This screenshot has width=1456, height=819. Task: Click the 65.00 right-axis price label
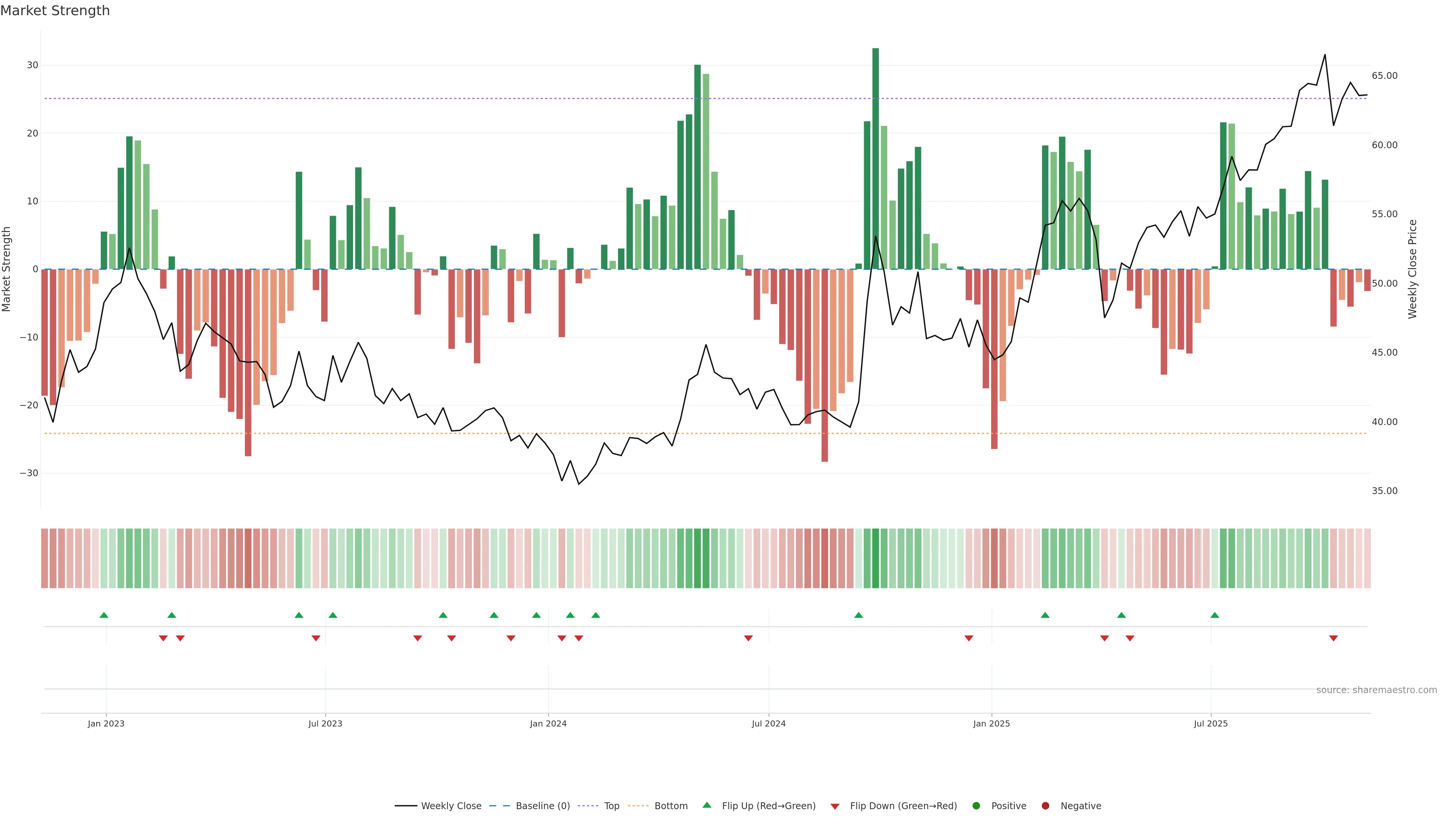1384,76
